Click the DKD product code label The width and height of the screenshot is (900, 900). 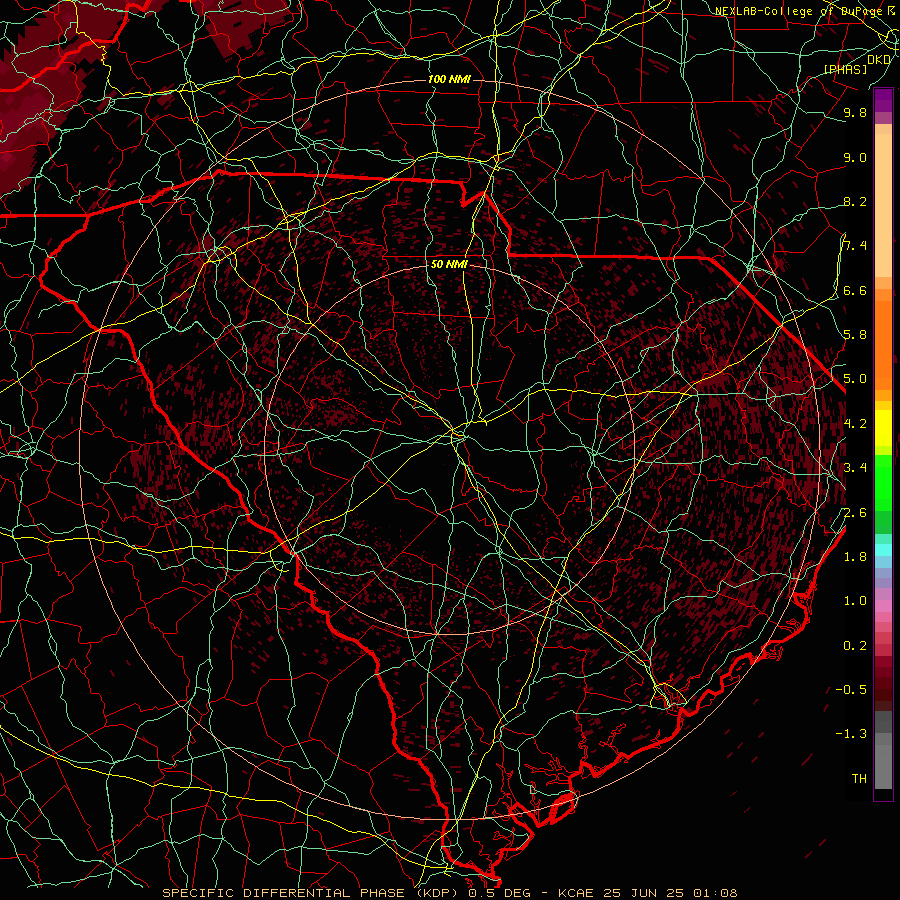point(879,60)
